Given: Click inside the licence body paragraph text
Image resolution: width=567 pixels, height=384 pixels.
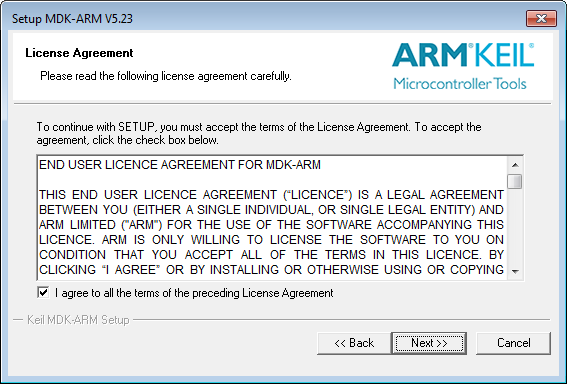Looking at the screenshot, I should click(x=271, y=232).
